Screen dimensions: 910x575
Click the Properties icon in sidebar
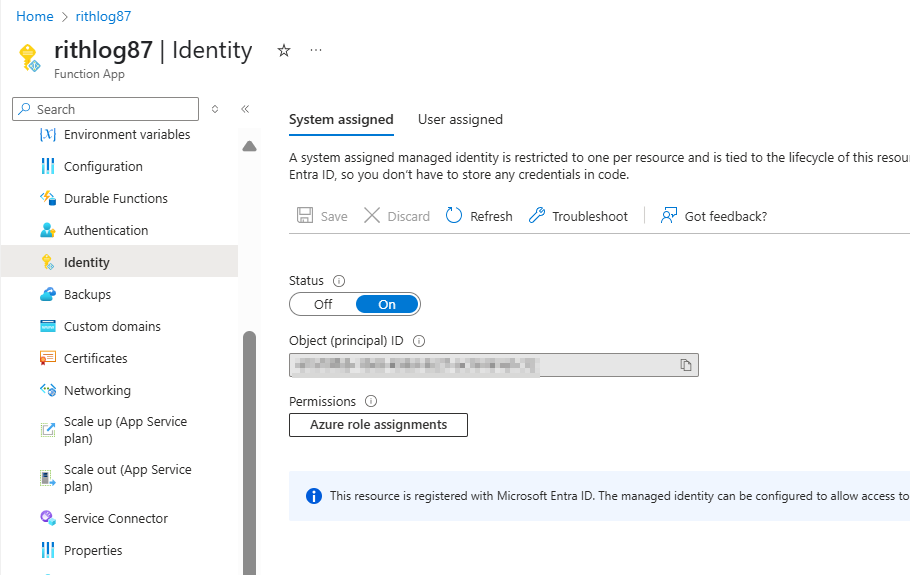[x=48, y=550]
